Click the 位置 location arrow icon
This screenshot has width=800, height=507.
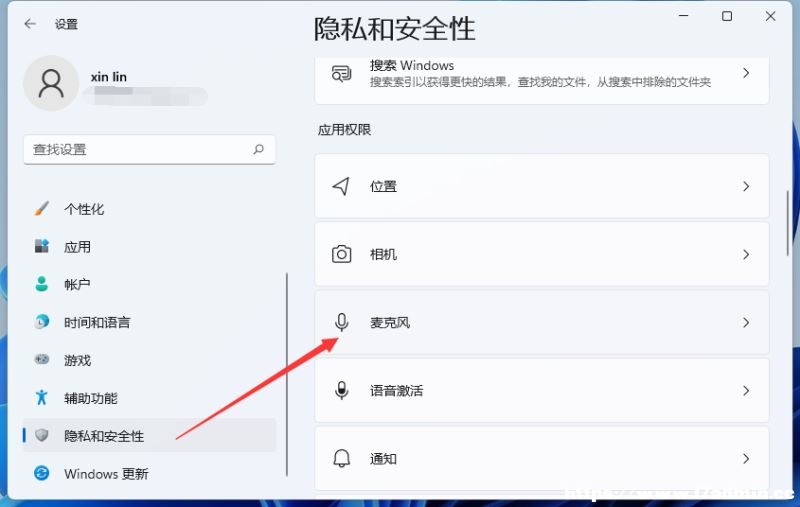pyautogui.click(x=341, y=186)
